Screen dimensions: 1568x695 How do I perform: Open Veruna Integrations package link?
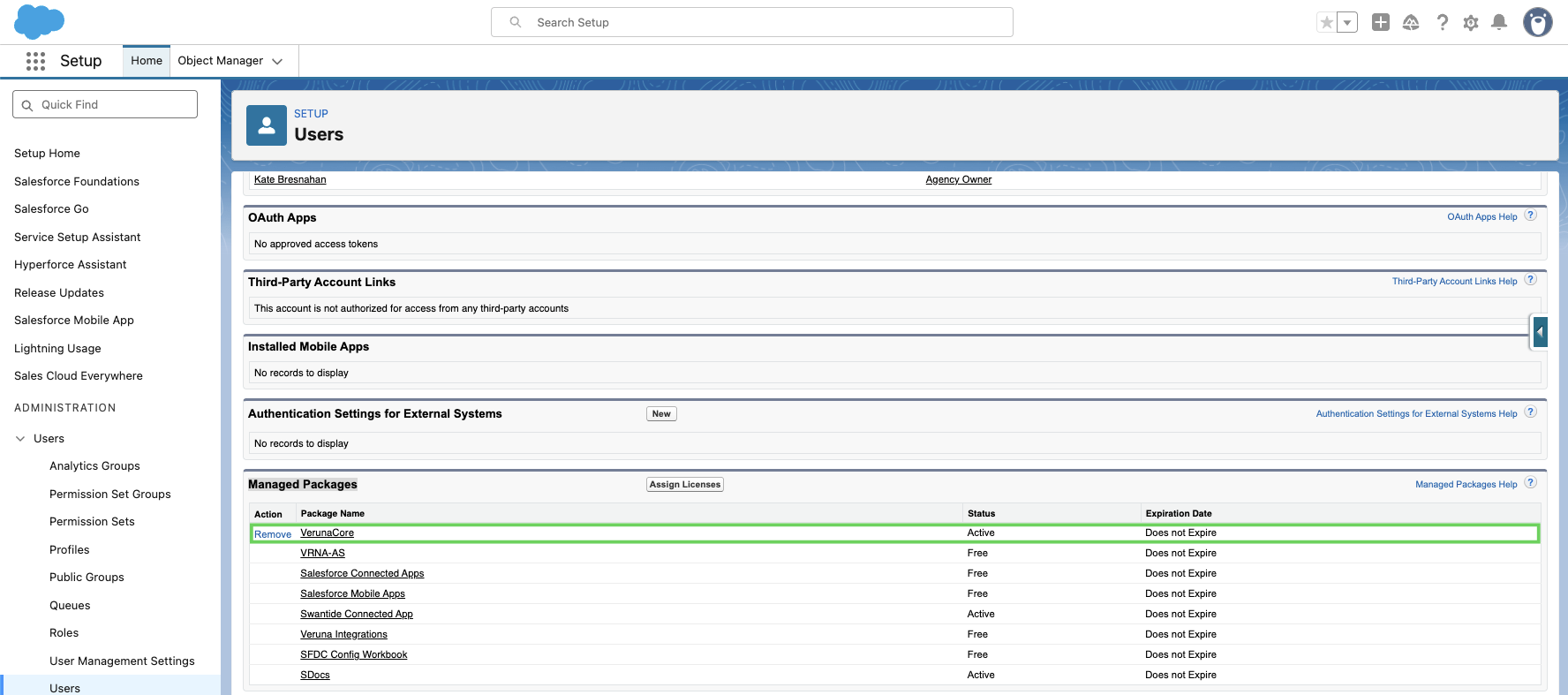[x=343, y=635]
